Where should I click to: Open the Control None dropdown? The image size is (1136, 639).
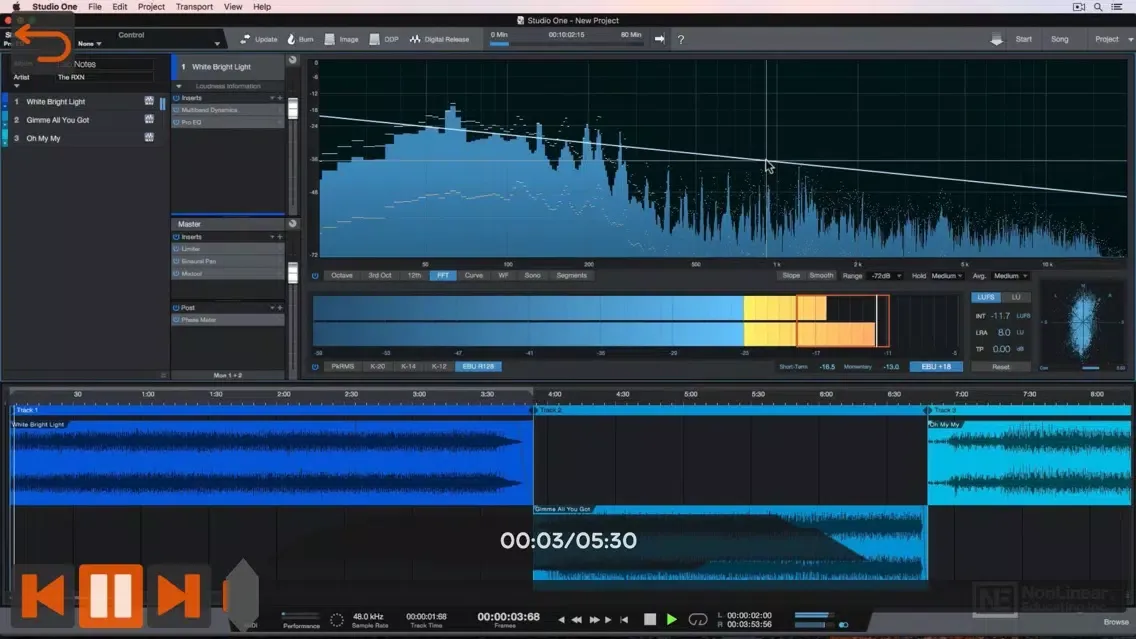pyautogui.click(x=90, y=43)
